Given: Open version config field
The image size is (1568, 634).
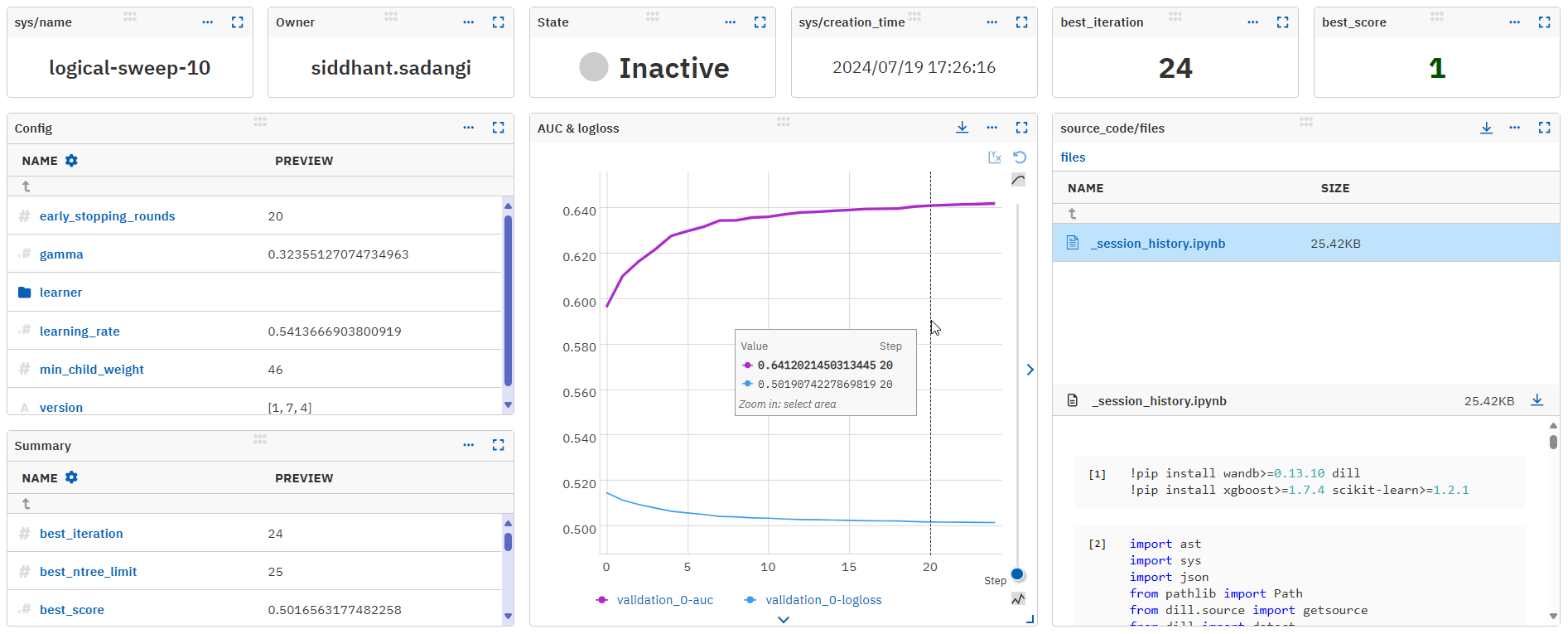Looking at the screenshot, I should [x=61, y=408].
